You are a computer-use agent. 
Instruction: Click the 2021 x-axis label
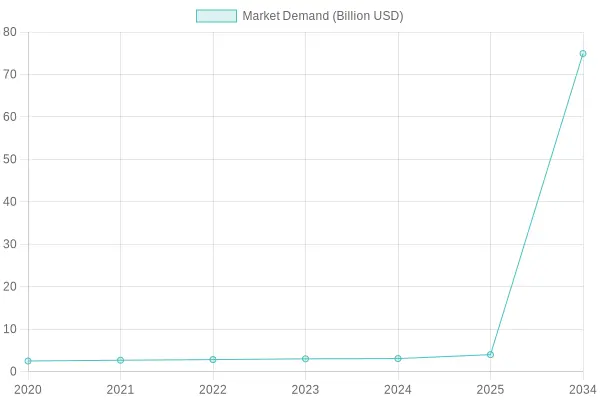pyautogui.click(x=121, y=390)
